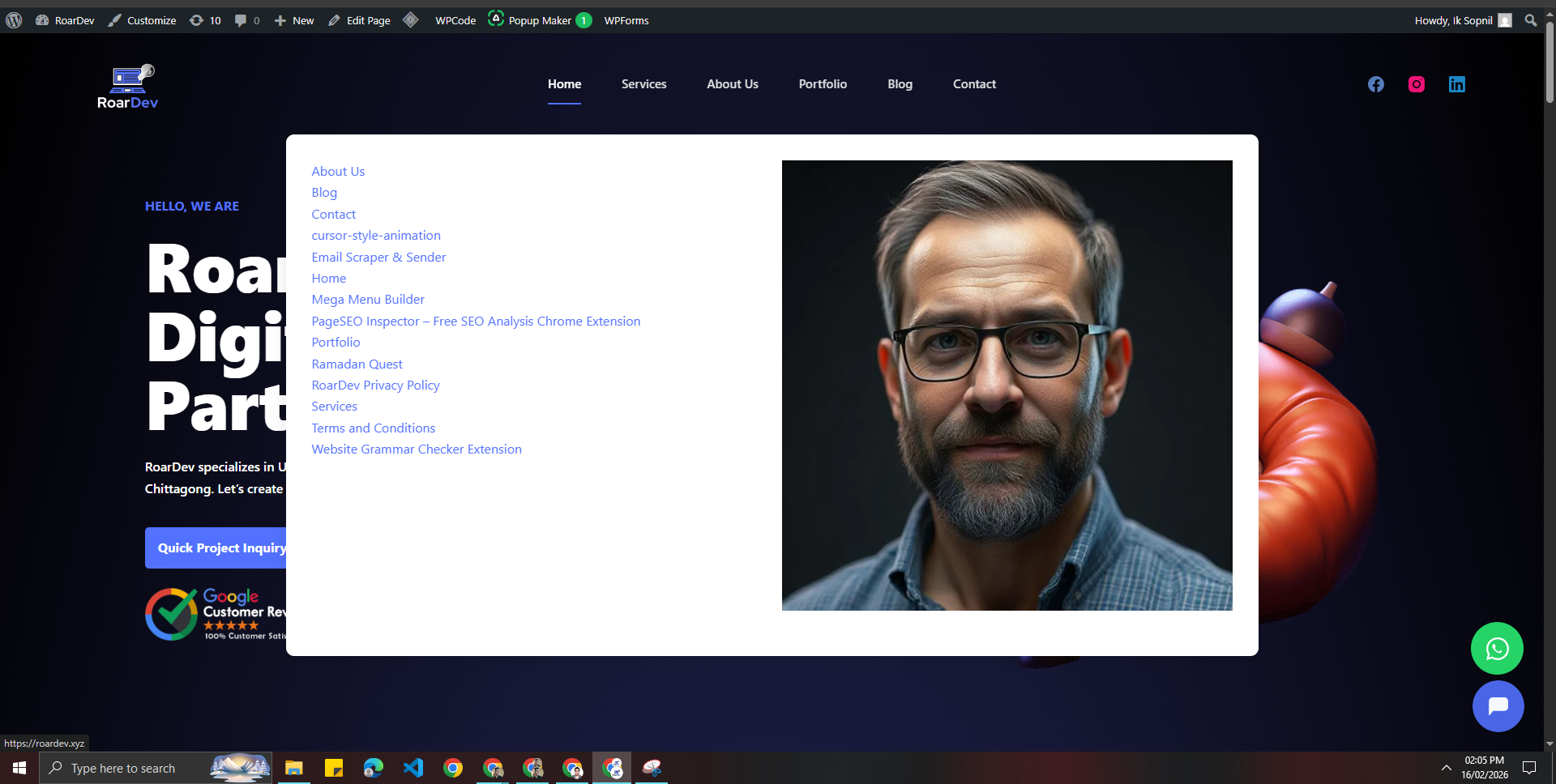Open the Mega Menu Builder link
Viewport: 1556px width, 784px height.
point(368,300)
